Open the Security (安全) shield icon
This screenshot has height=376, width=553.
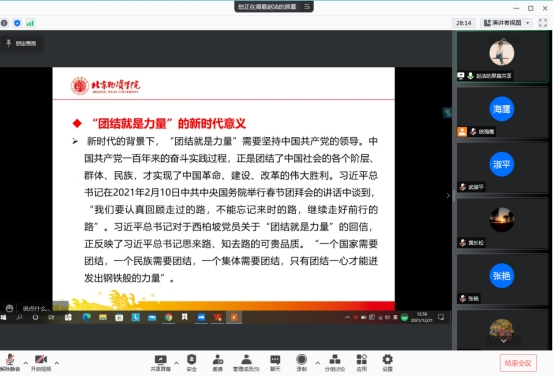pos(192,363)
